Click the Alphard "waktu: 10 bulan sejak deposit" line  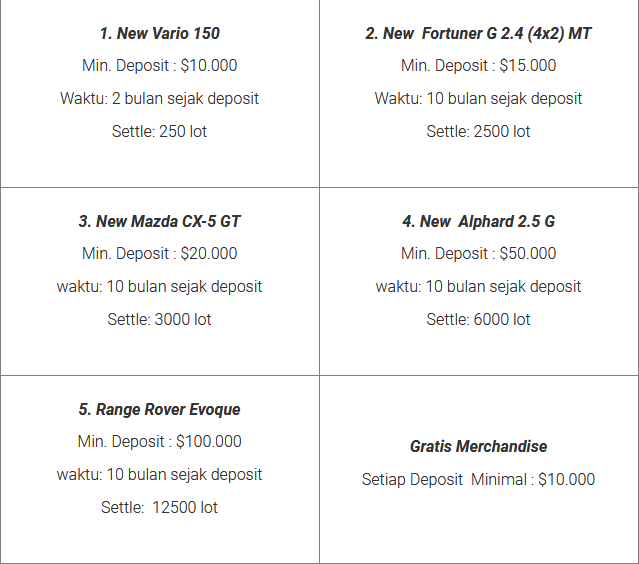[478, 286]
